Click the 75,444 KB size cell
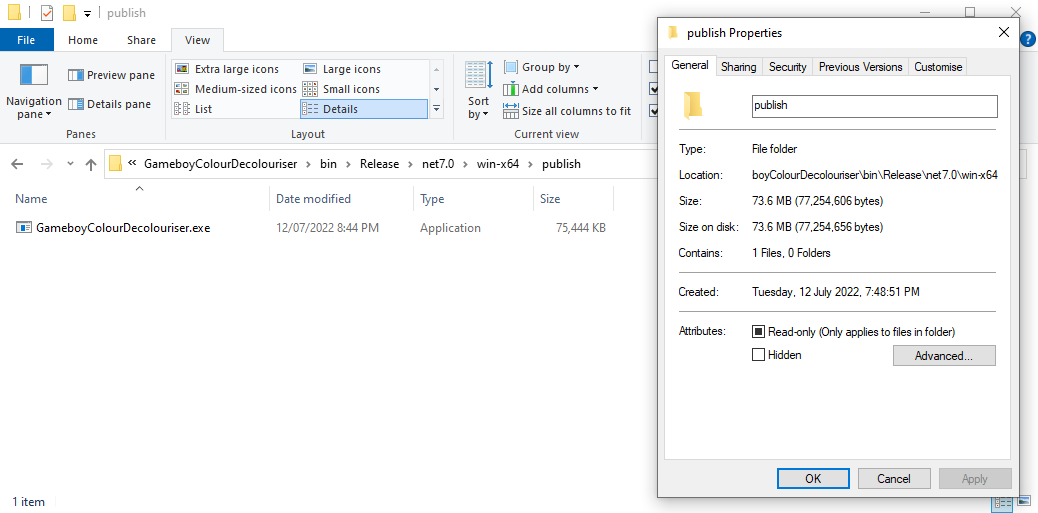This screenshot has width=1038, height=513. 581,228
